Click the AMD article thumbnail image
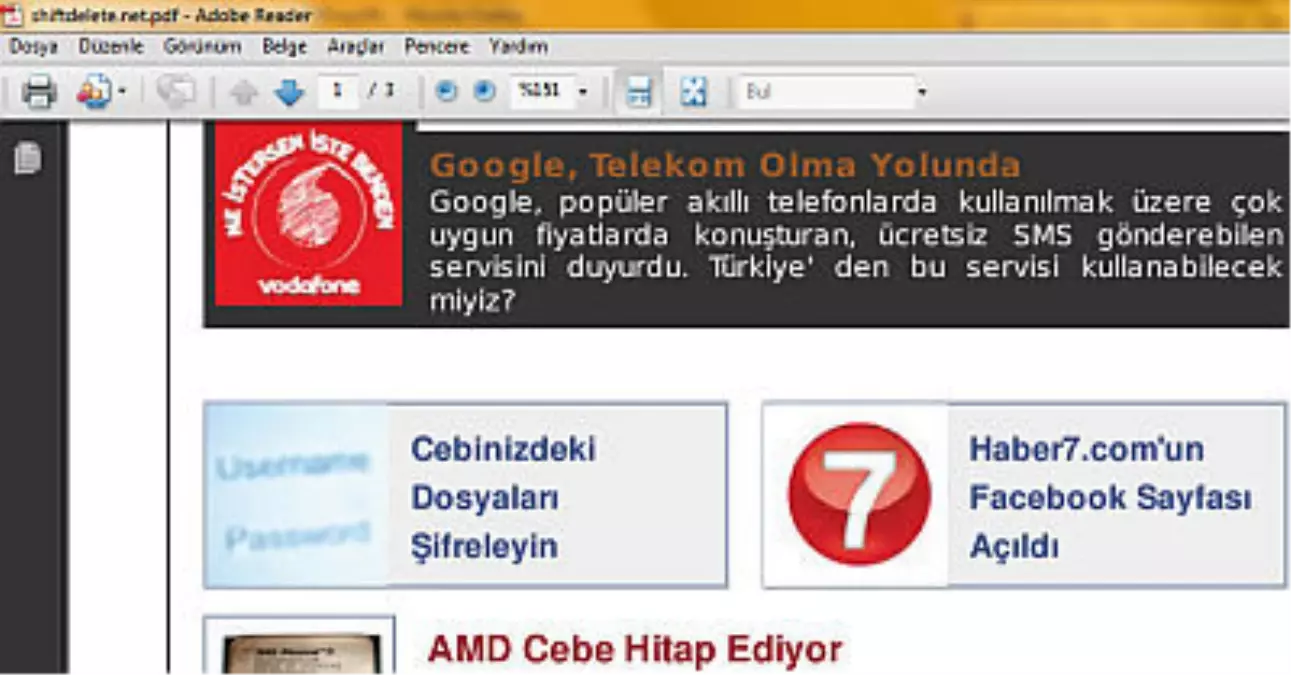 click(300, 647)
